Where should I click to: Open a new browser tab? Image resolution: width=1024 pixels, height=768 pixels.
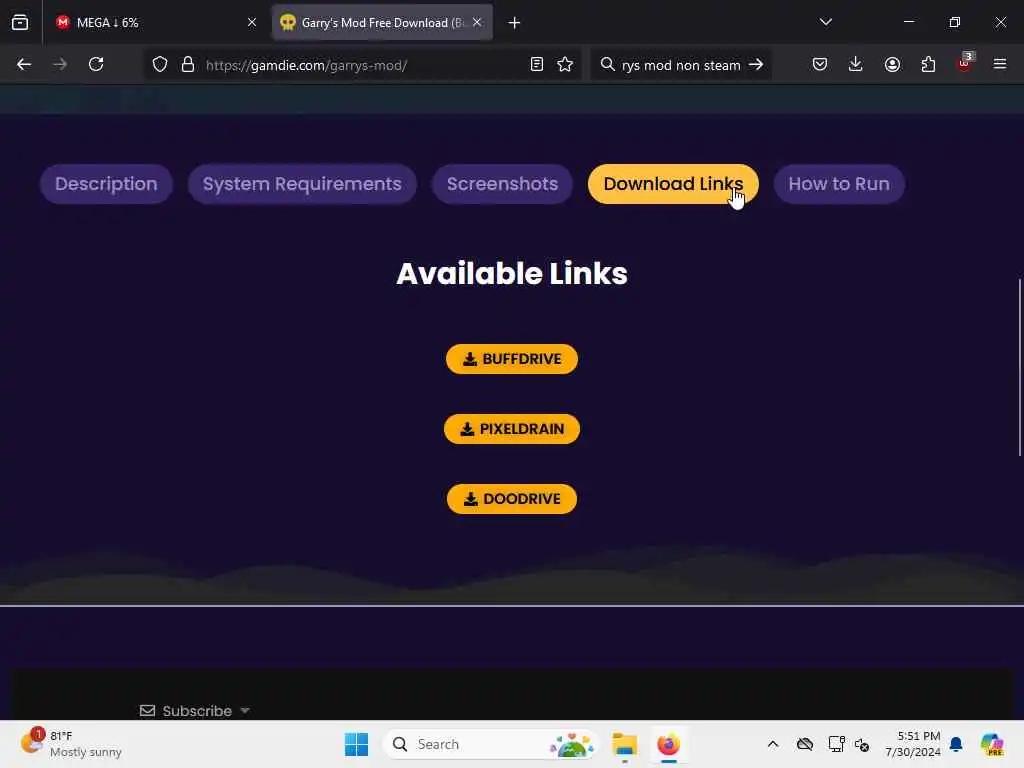pyautogui.click(x=515, y=23)
